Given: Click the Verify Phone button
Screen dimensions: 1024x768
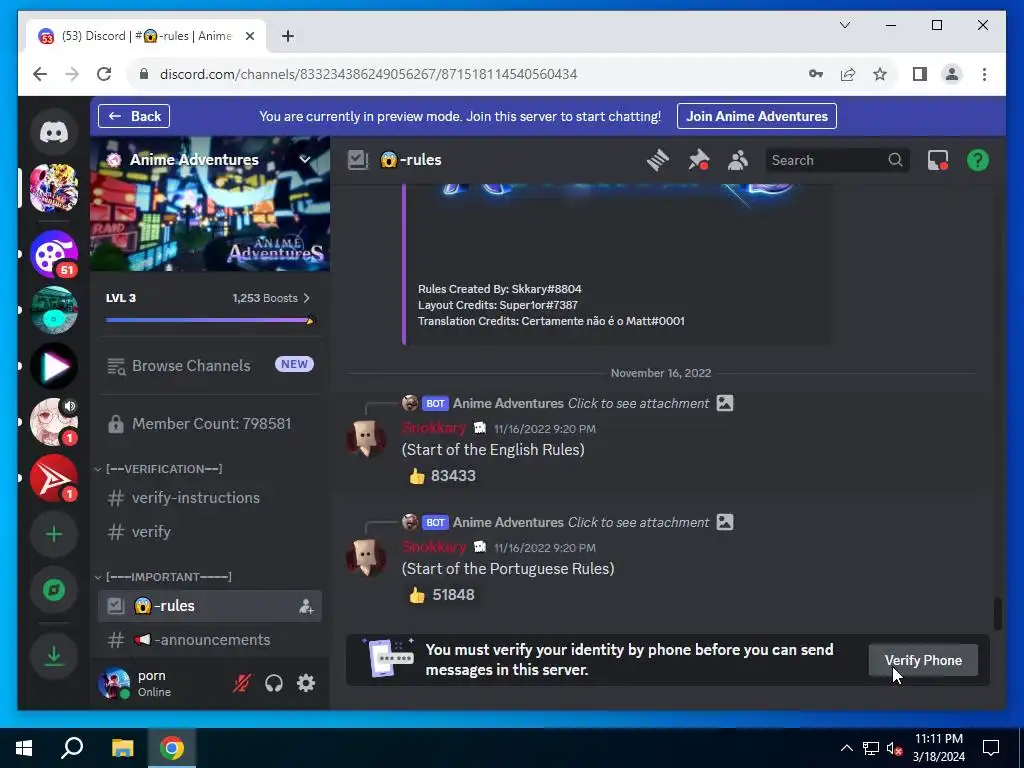Looking at the screenshot, I should 923,660.
